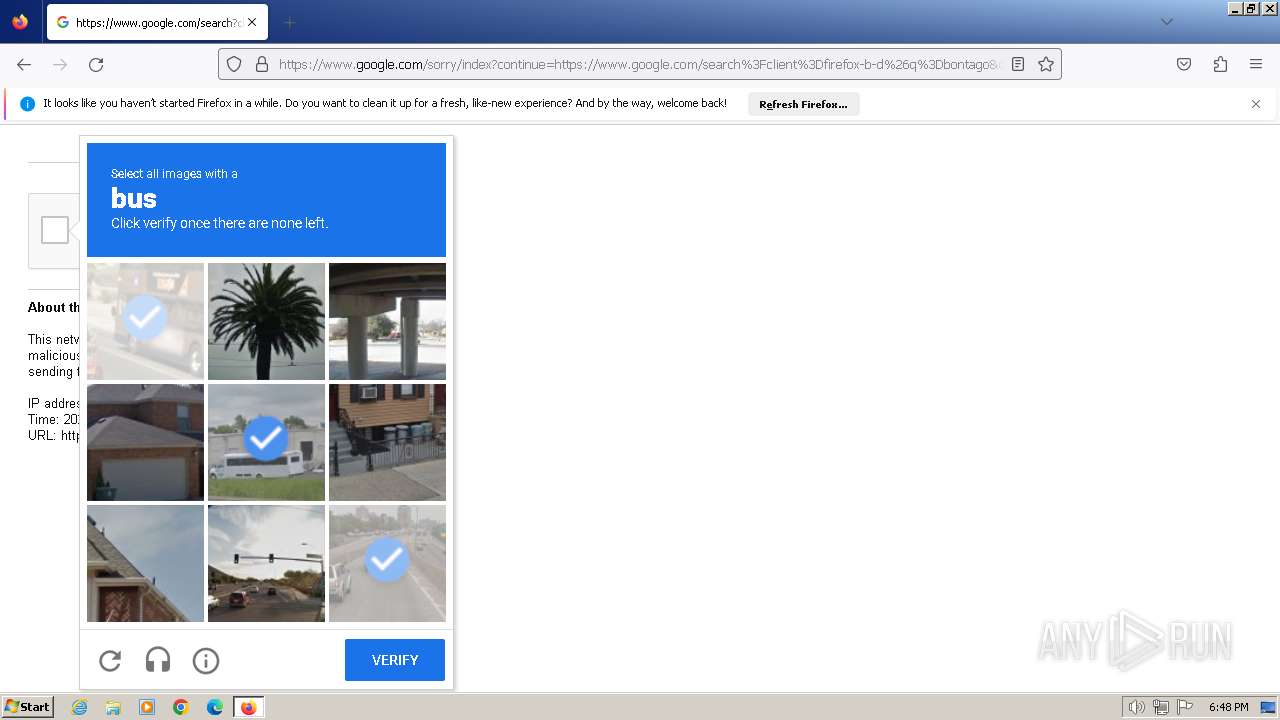Select the porch with trash bins tile
1280x720 pixels.
[387, 442]
